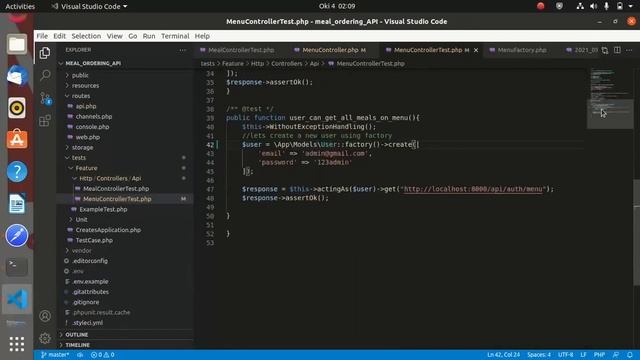
Task: Open the File menu
Action: [42, 36]
